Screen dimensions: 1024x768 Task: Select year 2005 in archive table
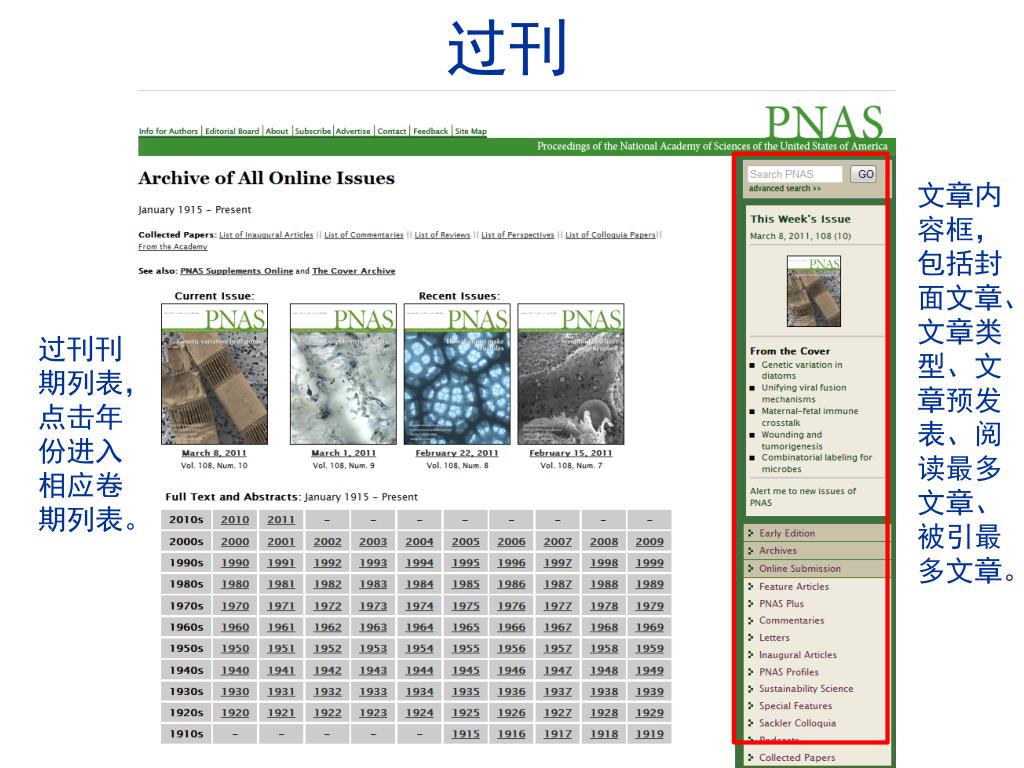[x=466, y=541]
